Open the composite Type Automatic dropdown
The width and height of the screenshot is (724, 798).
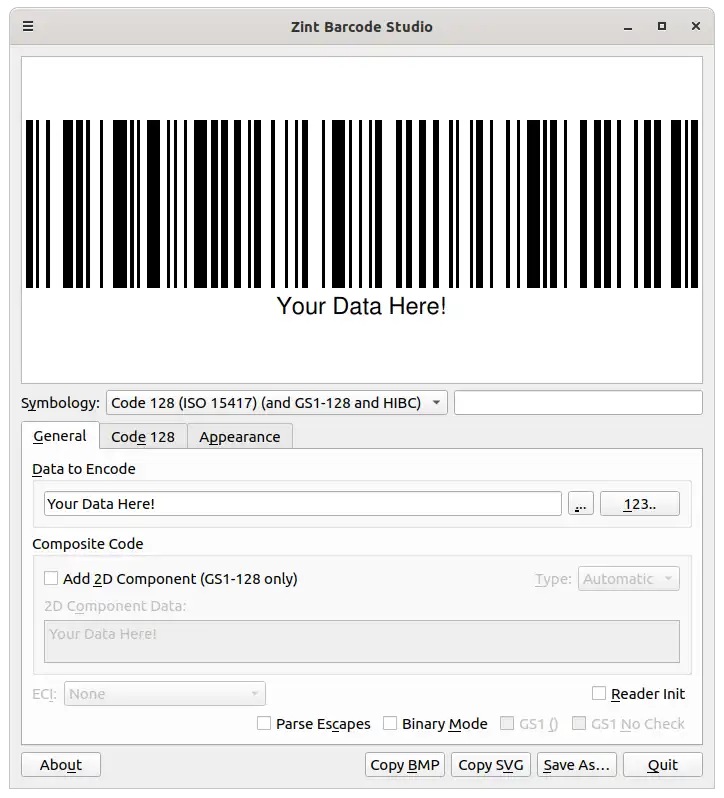coord(628,579)
